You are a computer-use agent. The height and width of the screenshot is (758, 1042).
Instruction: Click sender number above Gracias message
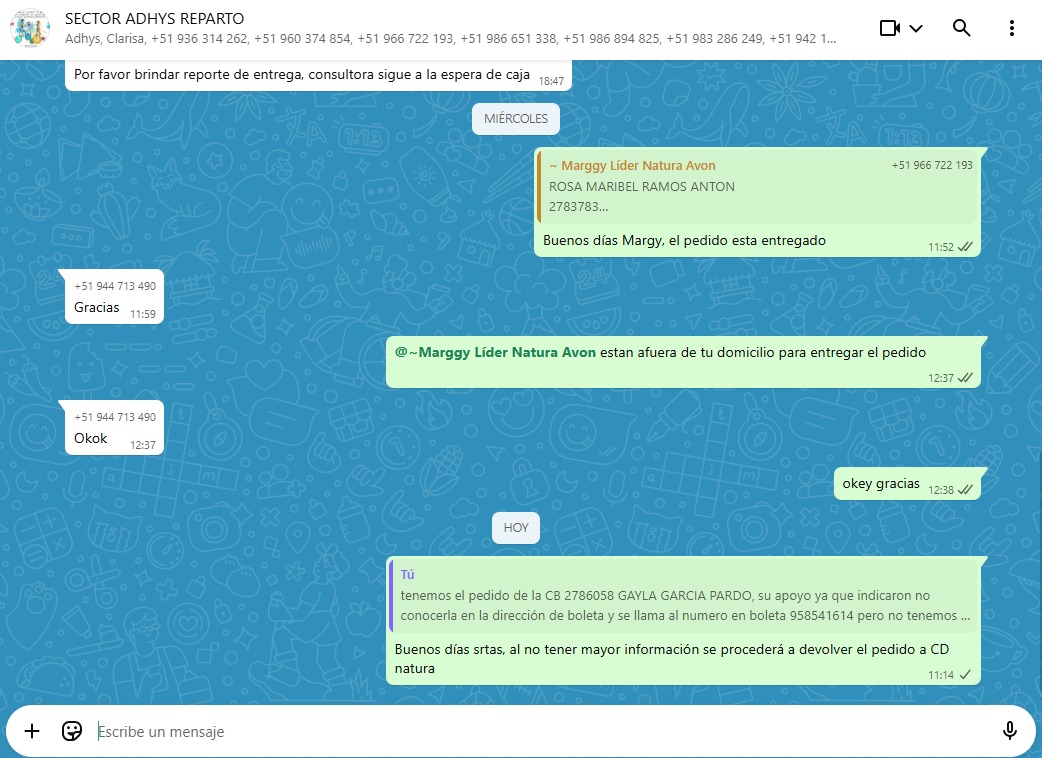tap(115, 286)
